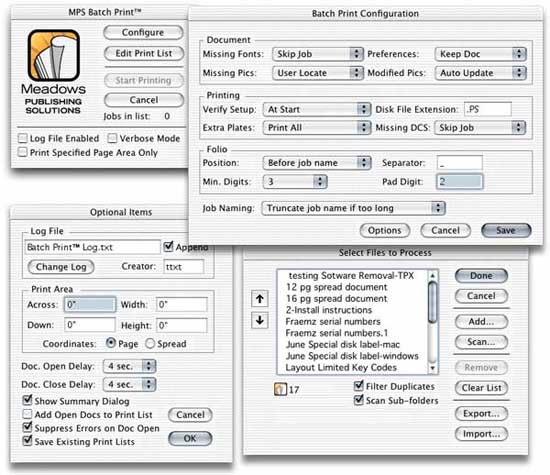
Task: Open the Extra Plates dropdown
Action: click(x=317, y=128)
